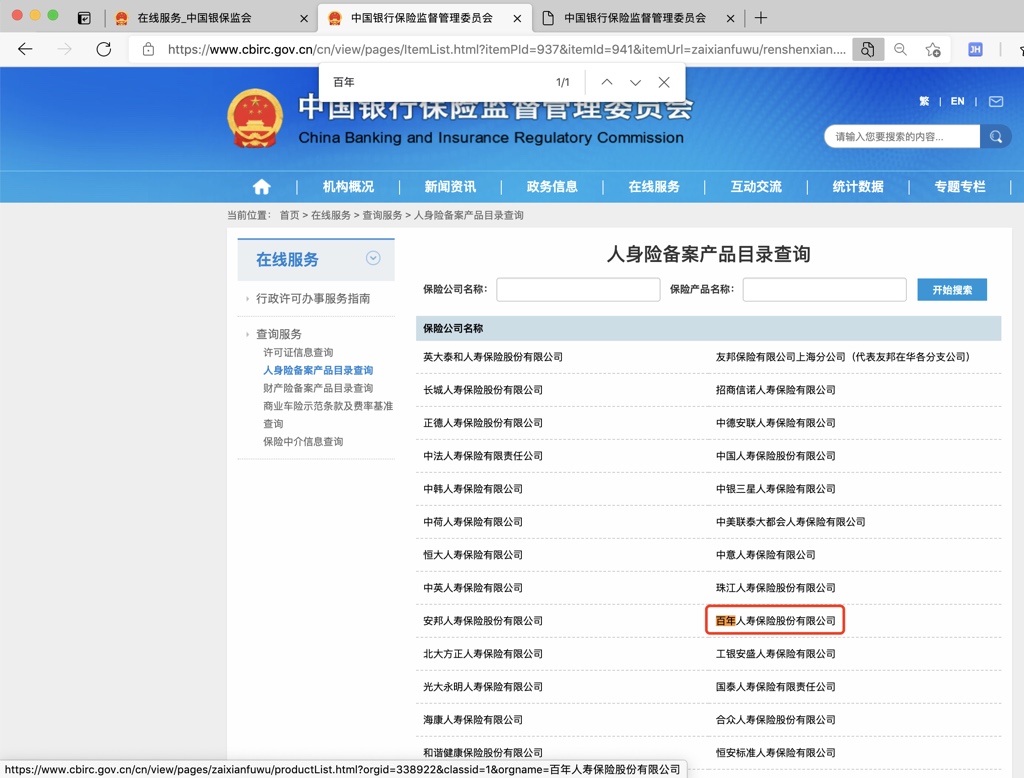Open 许可证信息查询 in the sidebar

click(x=298, y=352)
